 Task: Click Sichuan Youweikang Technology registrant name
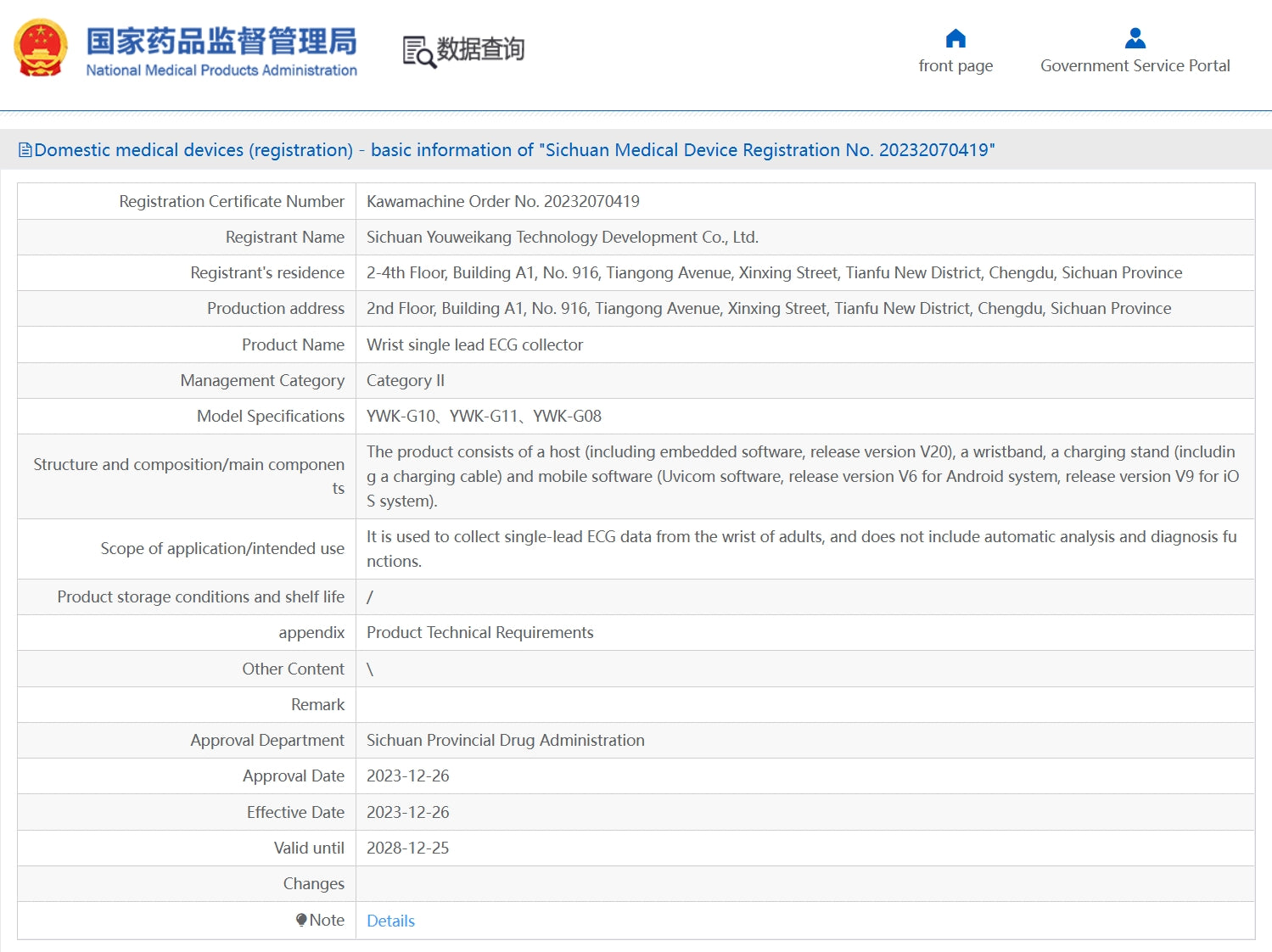point(562,238)
